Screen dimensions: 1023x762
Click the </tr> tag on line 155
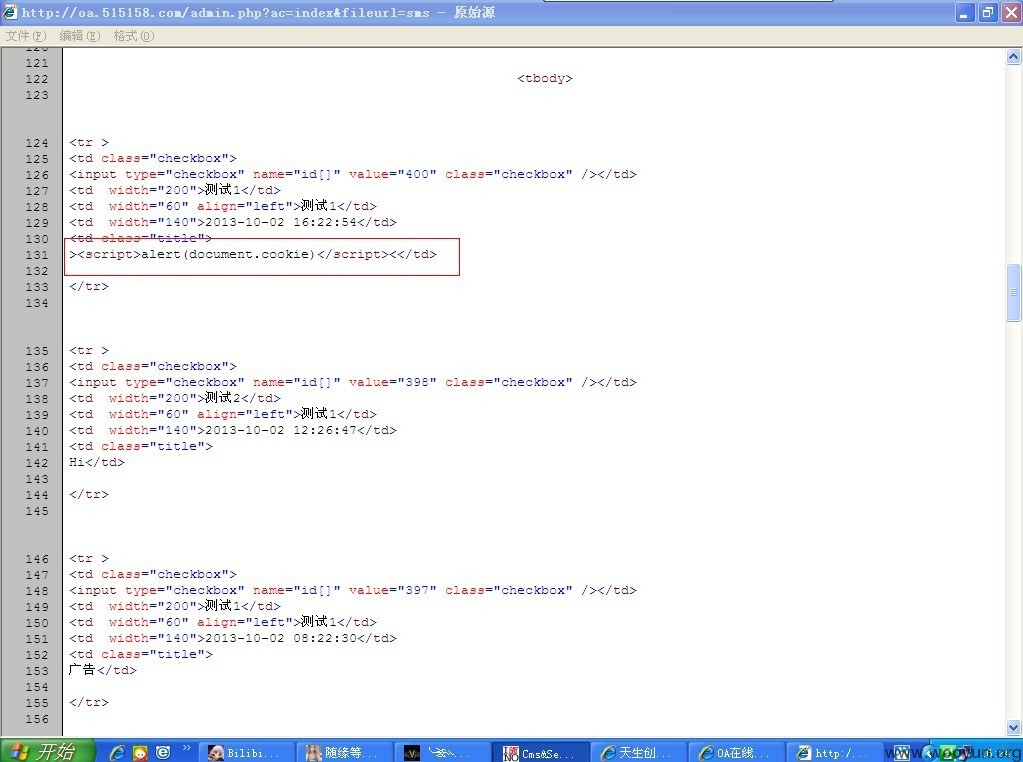89,703
